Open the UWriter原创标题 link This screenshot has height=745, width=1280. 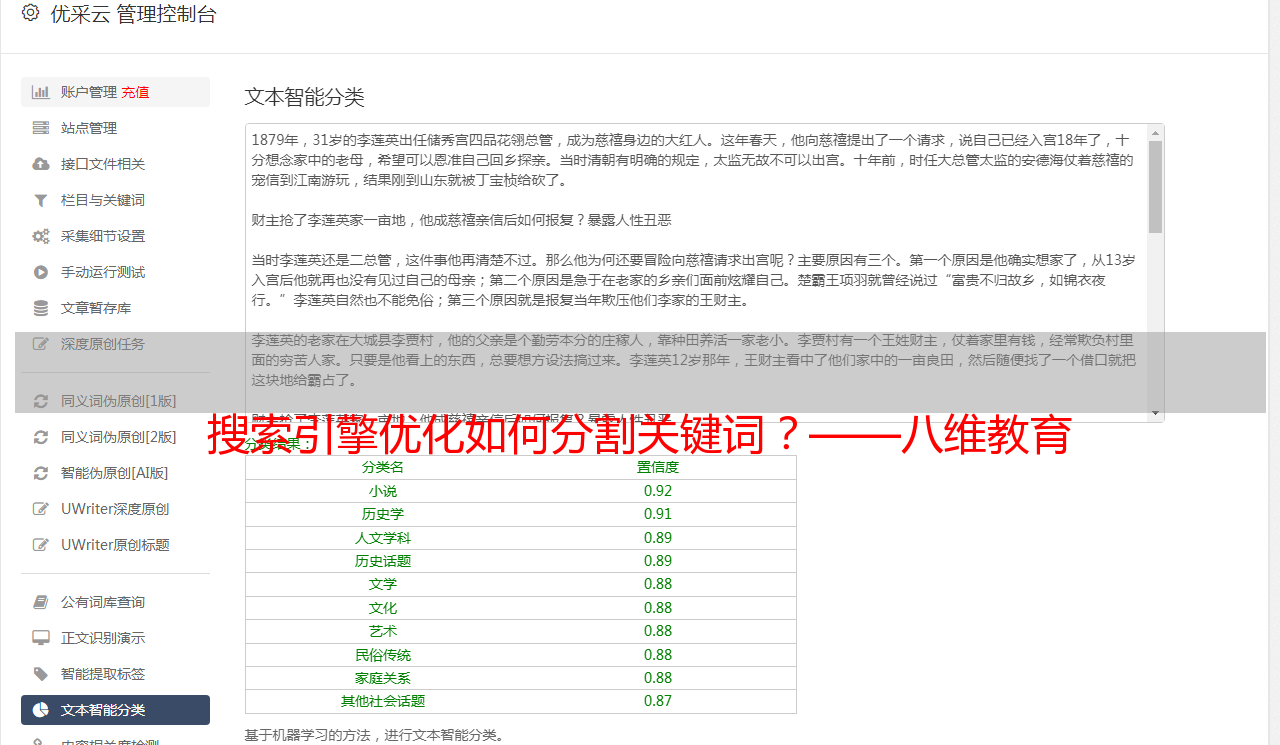pyautogui.click(x=114, y=545)
